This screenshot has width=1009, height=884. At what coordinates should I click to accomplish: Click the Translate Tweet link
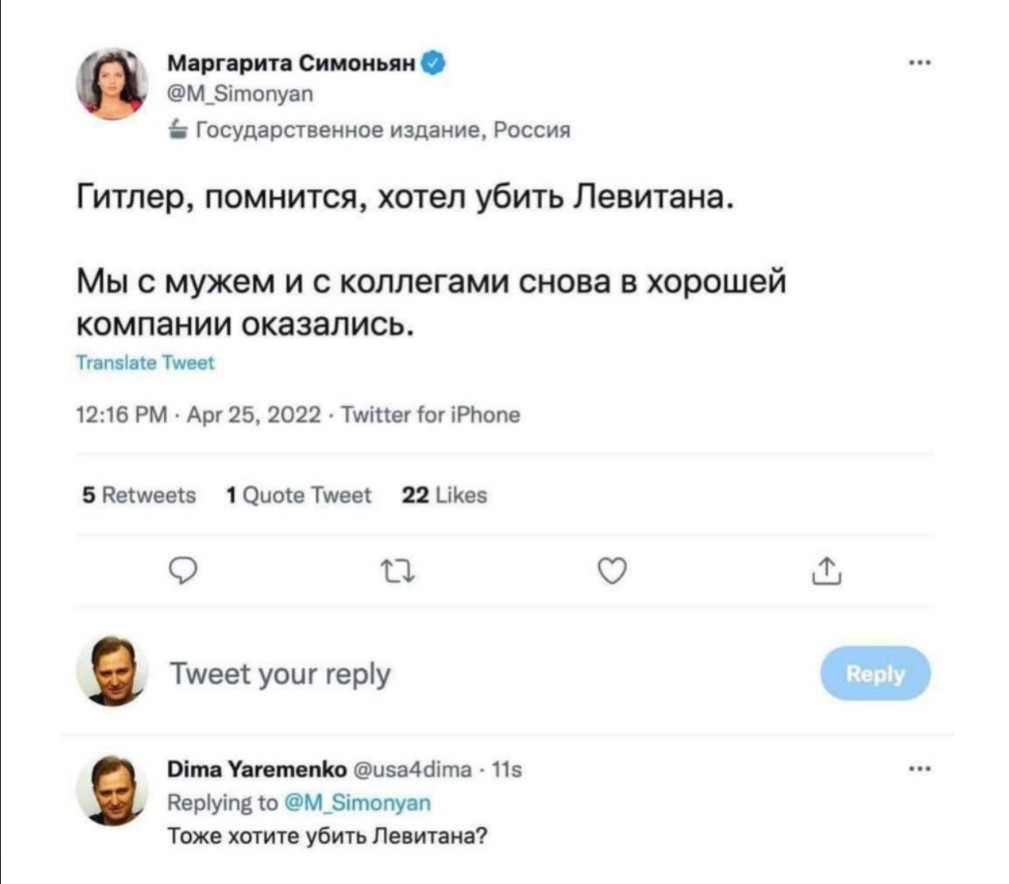click(x=145, y=364)
